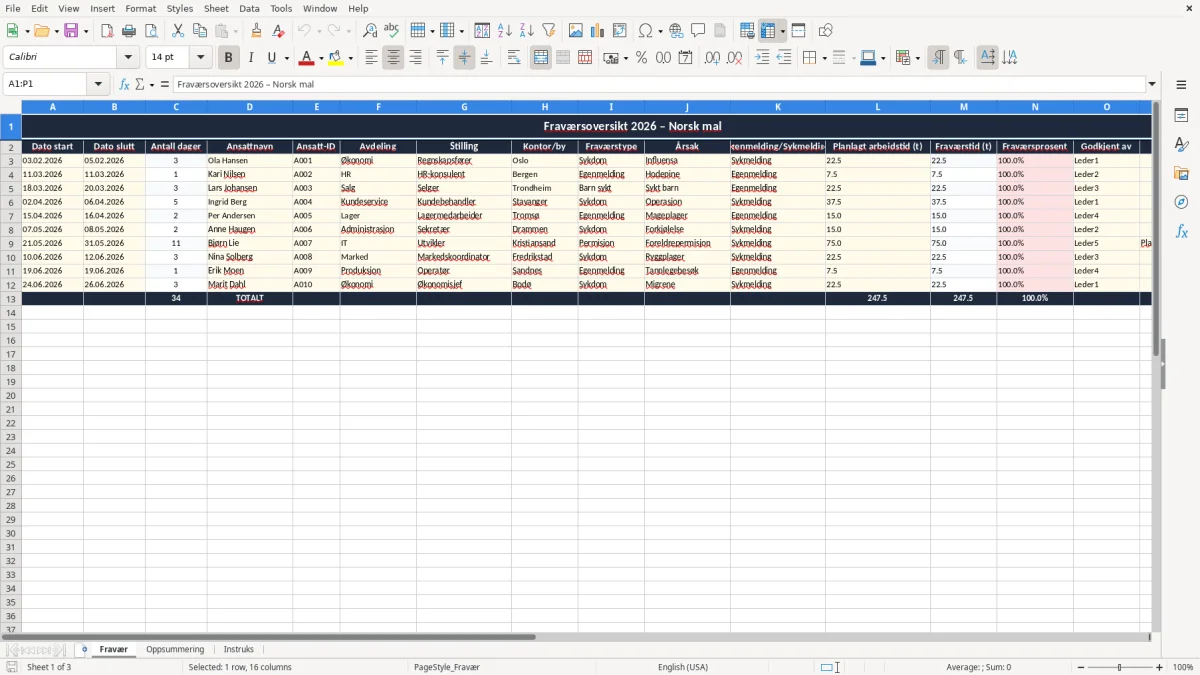Image resolution: width=1200 pixels, height=675 pixels.
Task: Open the Save button dropdown arrow
Action: coord(86,31)
